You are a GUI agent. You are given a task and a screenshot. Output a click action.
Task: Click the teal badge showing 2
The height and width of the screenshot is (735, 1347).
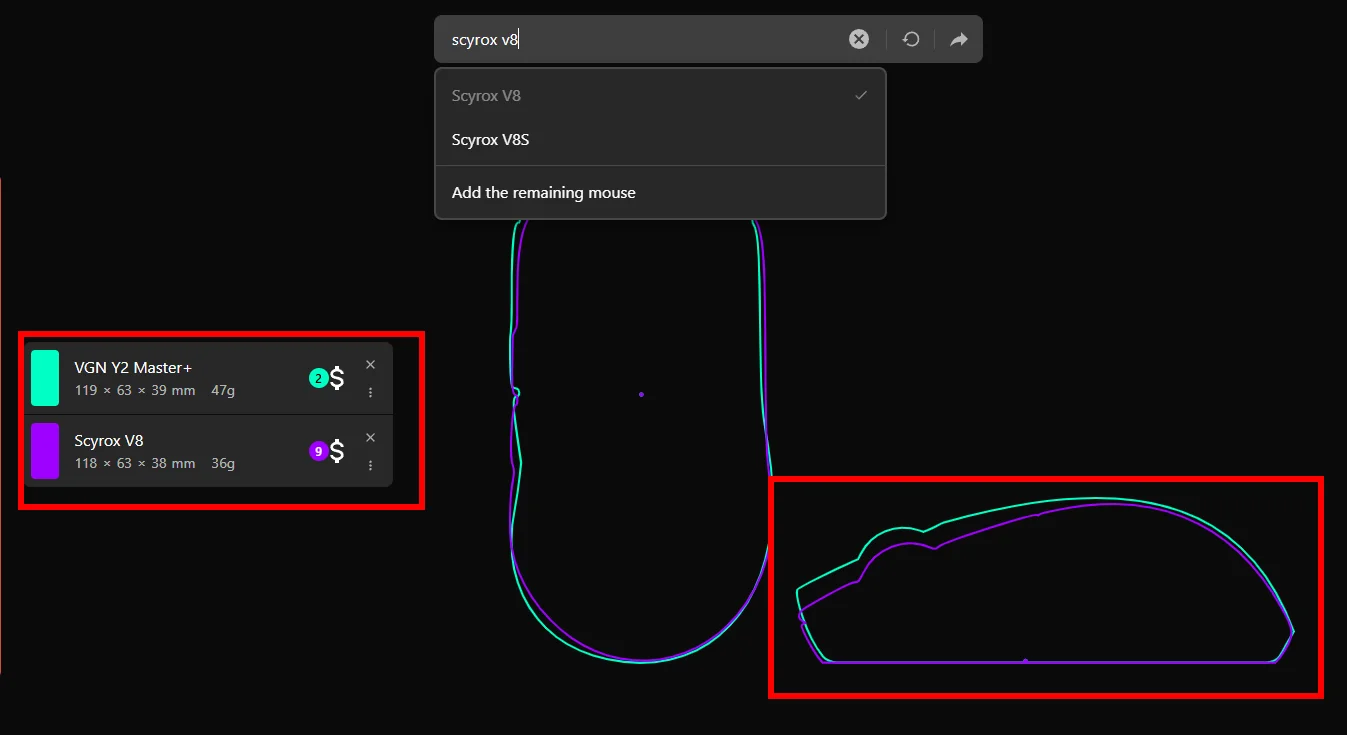[x=318, y=378]
